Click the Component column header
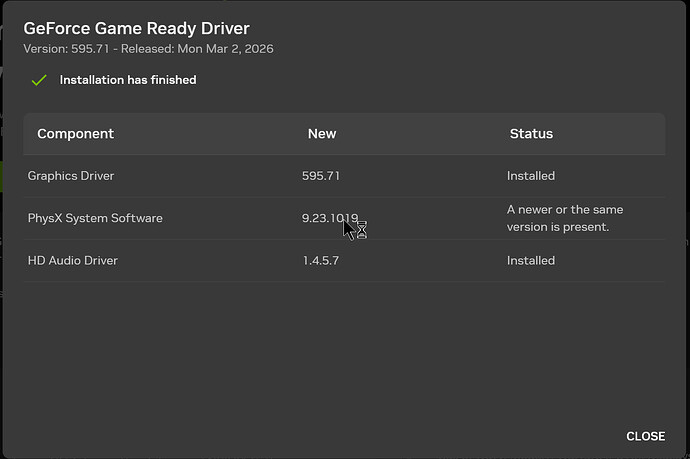 [x=76, y=133]
